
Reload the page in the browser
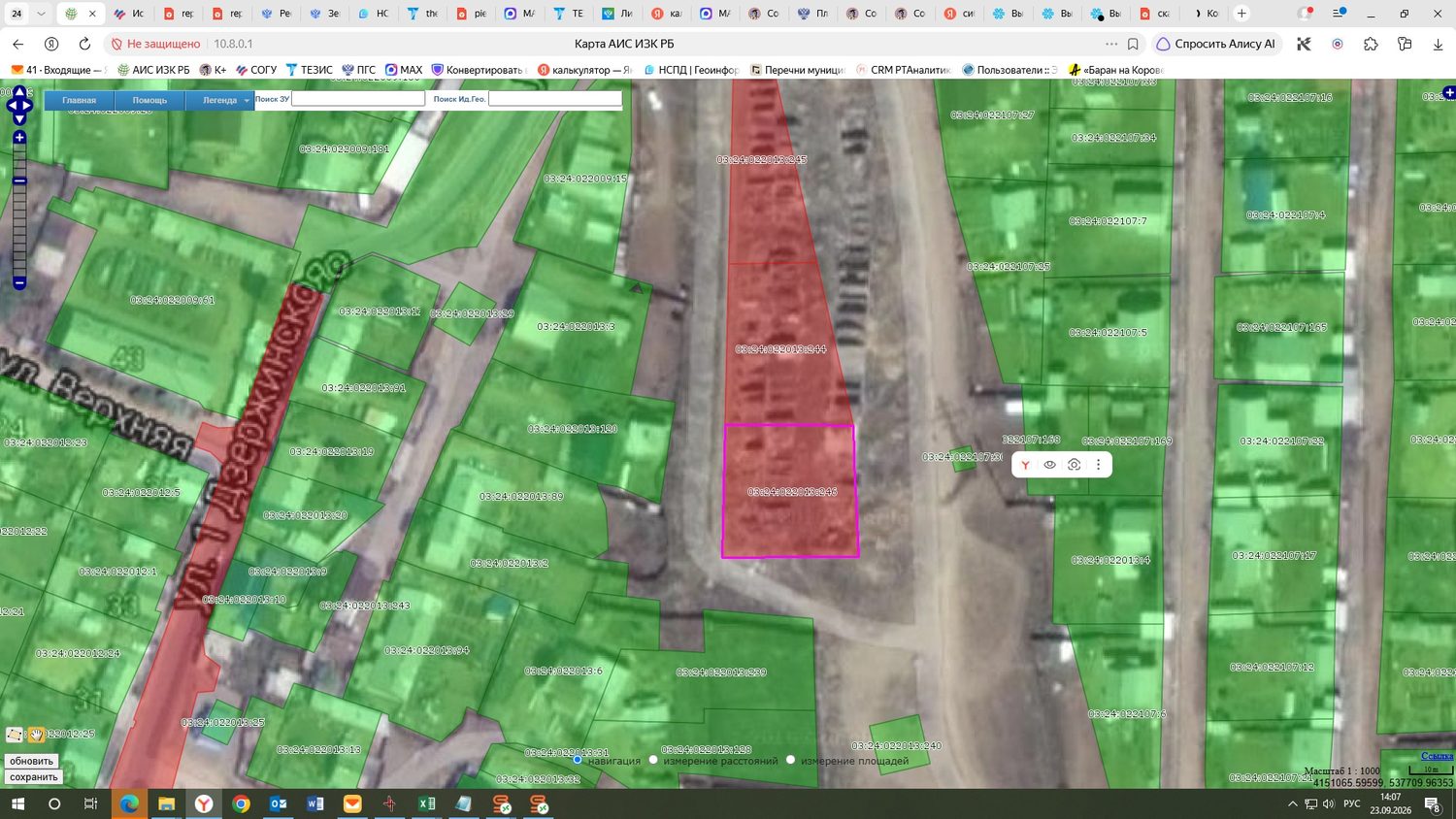tap(84, 44)
